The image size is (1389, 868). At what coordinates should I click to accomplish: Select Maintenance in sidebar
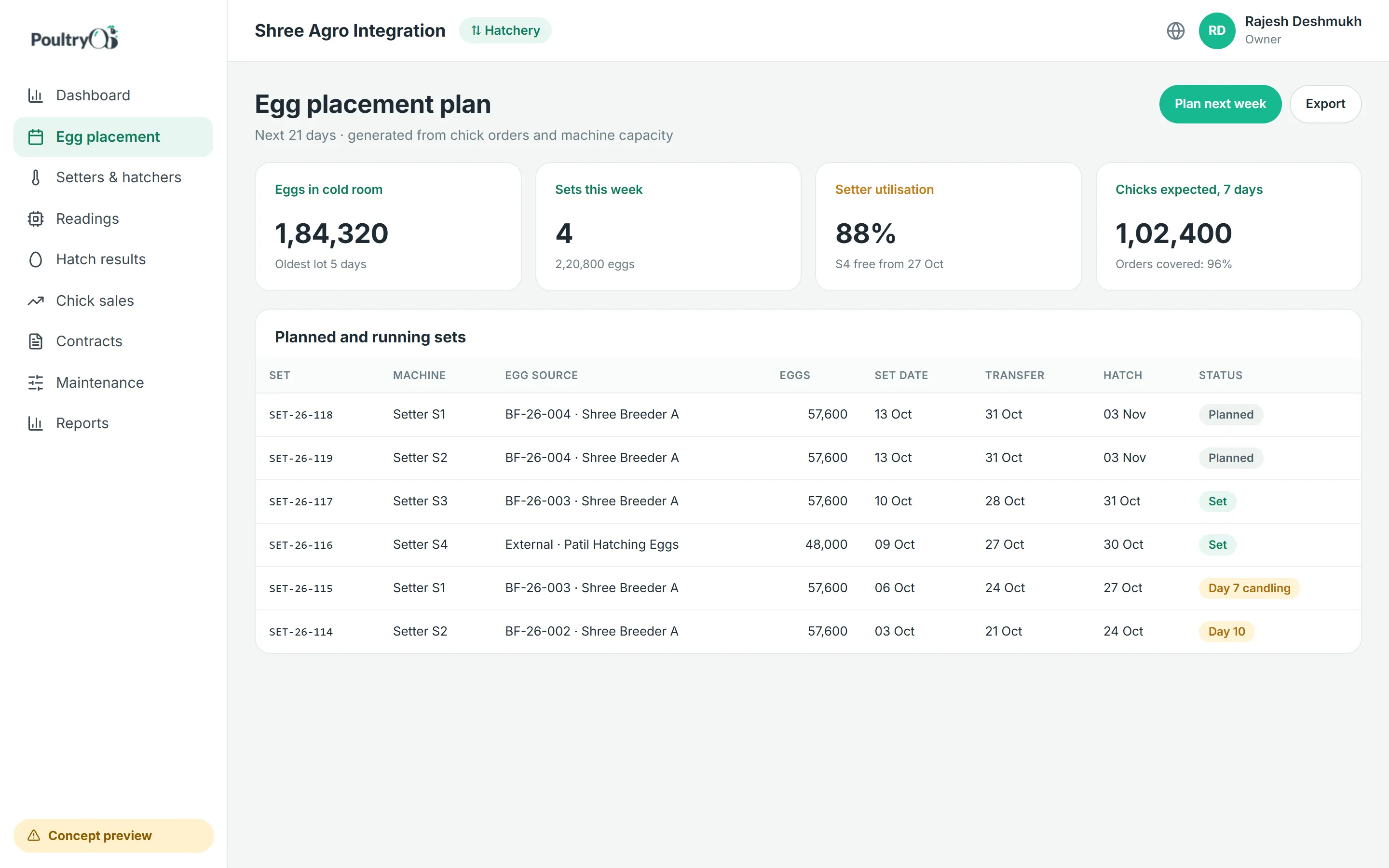[113, 383]
